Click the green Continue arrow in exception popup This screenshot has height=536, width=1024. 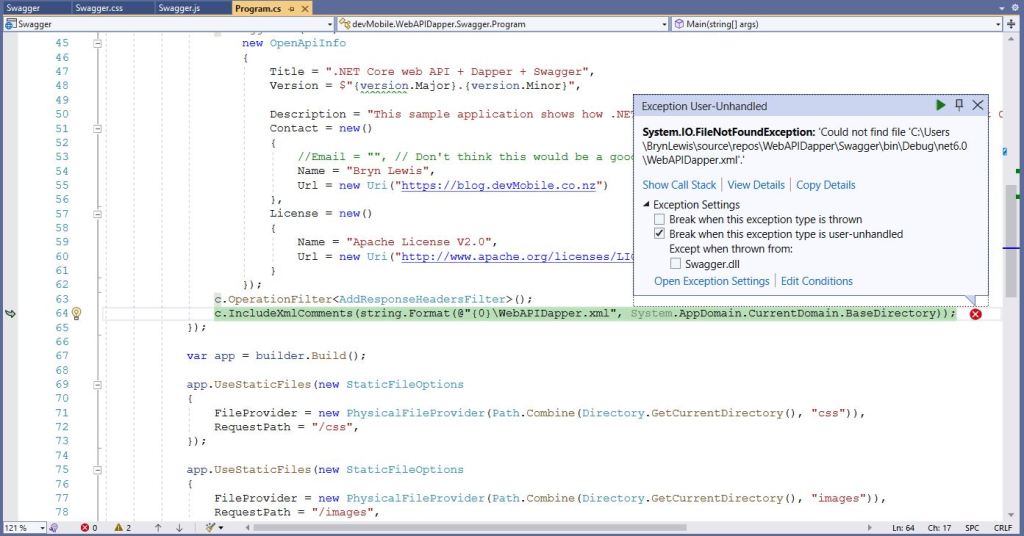pos(940,105)
